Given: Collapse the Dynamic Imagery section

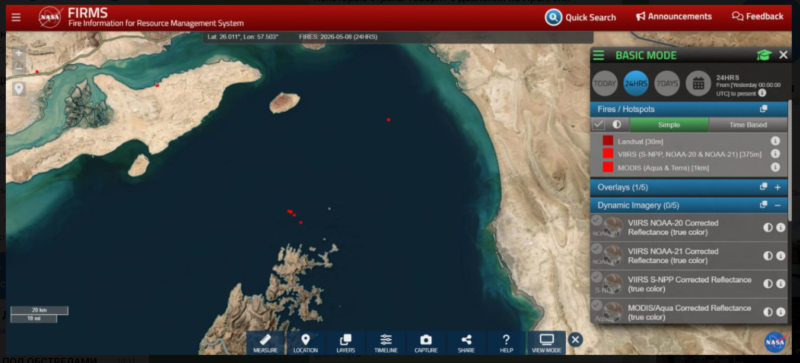Looking at the screenshot, I should pyautogui.click(x=778, y=205).
